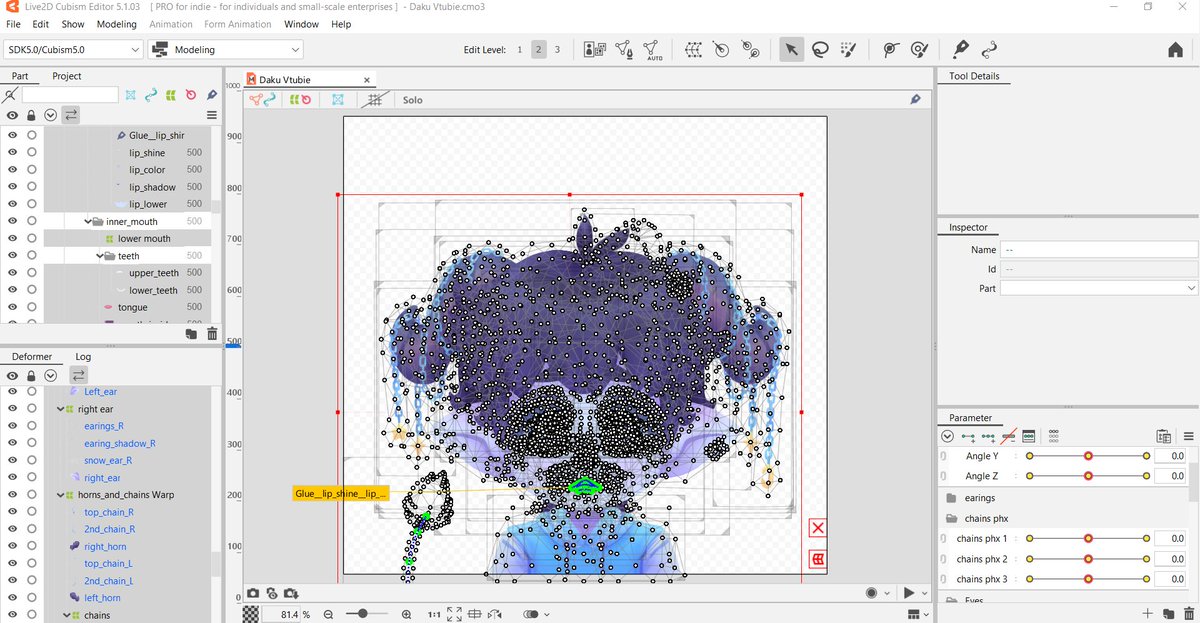This screenshot has height=623, width=1200.
Task: Adjust the Angle Y parameter slider
Action: 1088,456
